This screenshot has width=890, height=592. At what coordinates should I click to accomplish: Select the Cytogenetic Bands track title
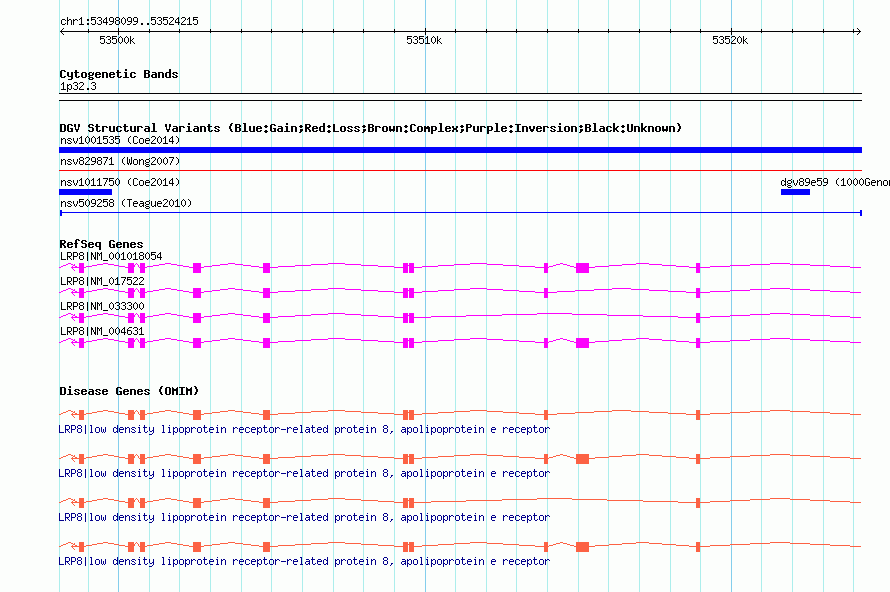[x=119, y=74]
